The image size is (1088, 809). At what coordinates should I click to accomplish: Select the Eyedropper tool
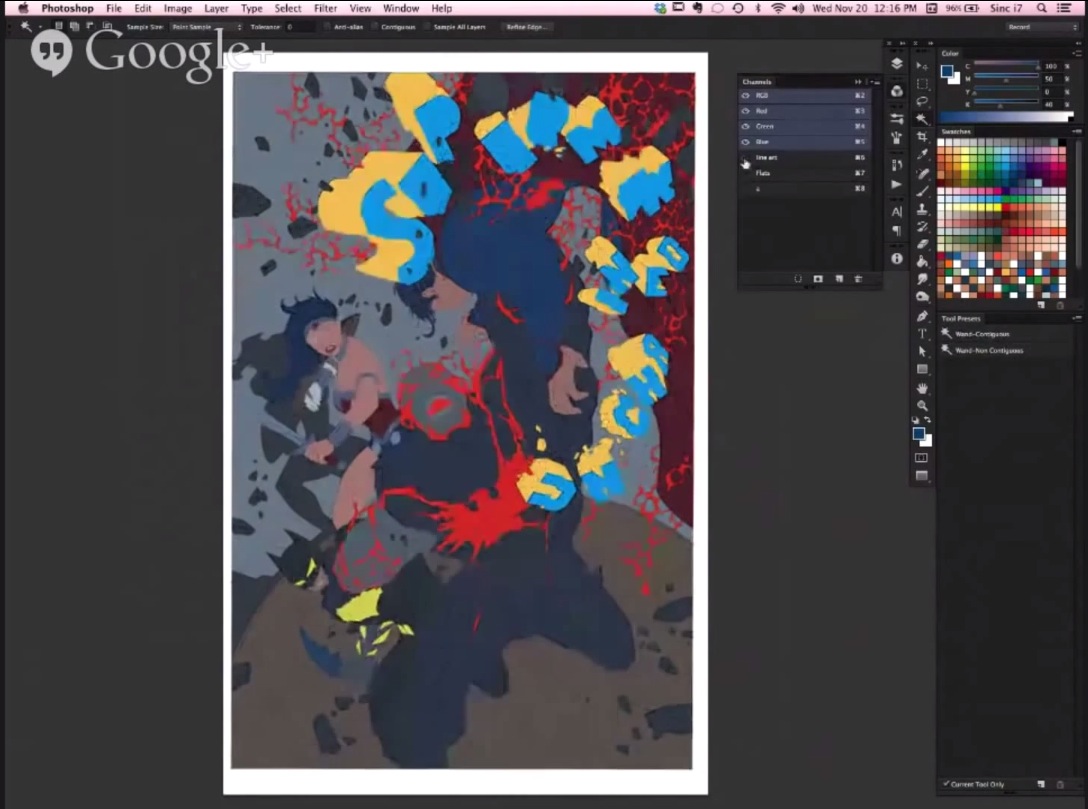(922, 155)
